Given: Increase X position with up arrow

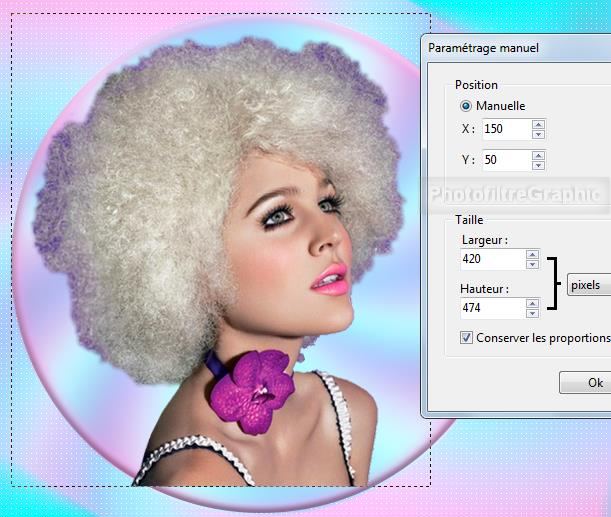Looking at the screenshot, I should pyautogui.click(x=538, y=124).
